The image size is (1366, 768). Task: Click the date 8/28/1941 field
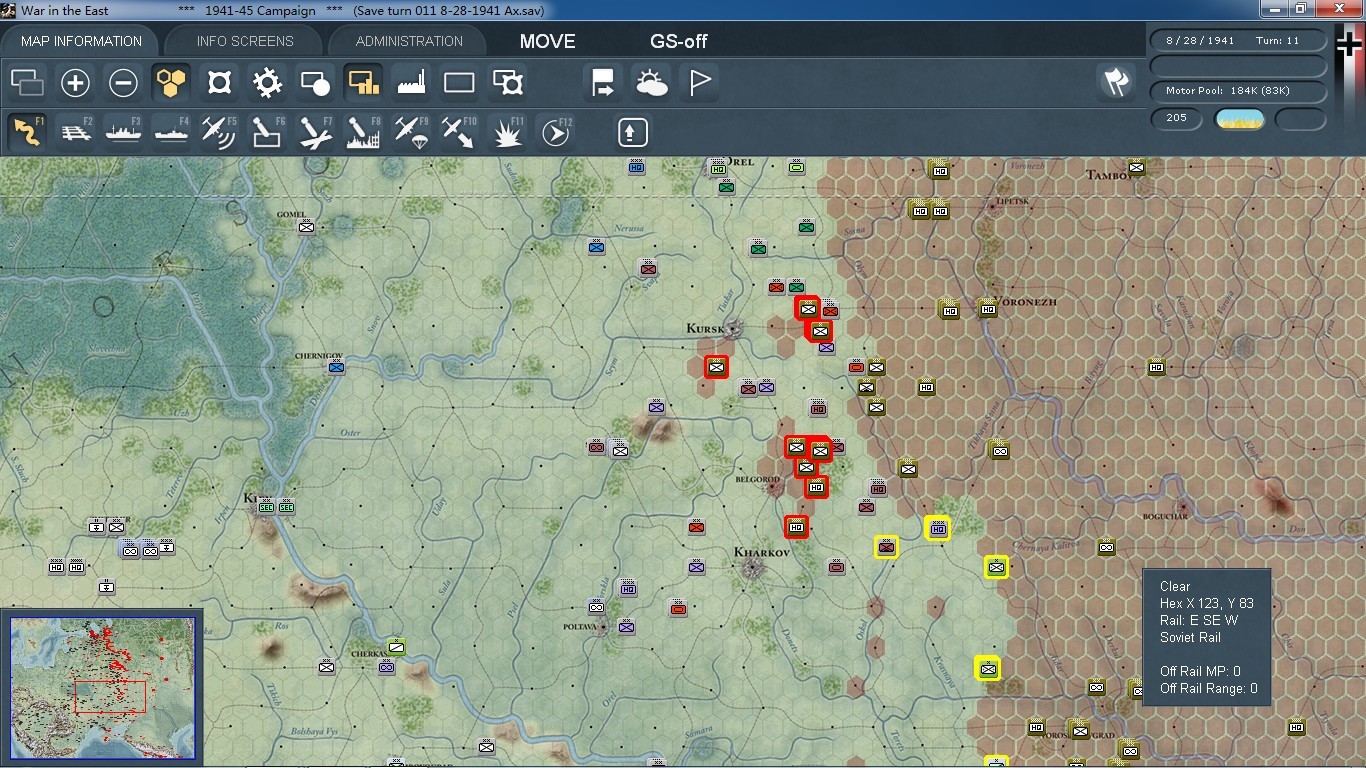tap(1200, 41)
